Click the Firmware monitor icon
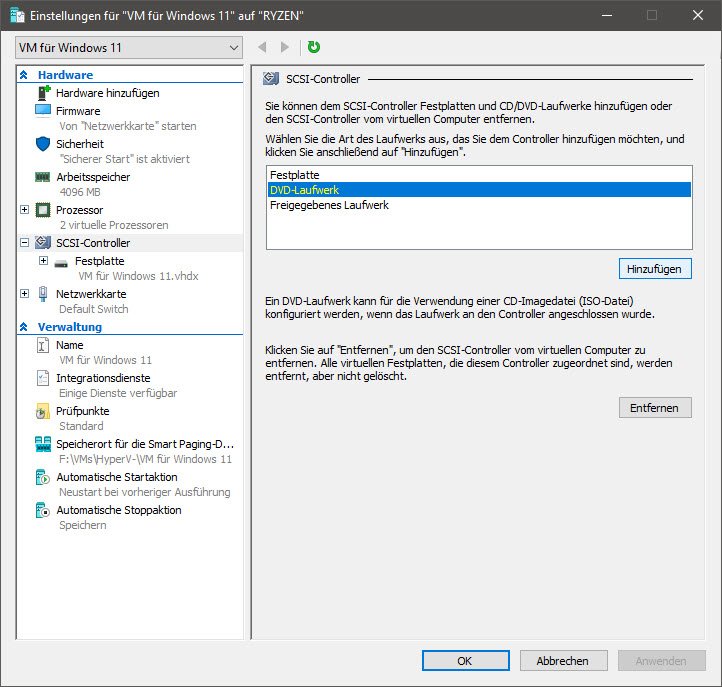 click(x=43, y=110)
